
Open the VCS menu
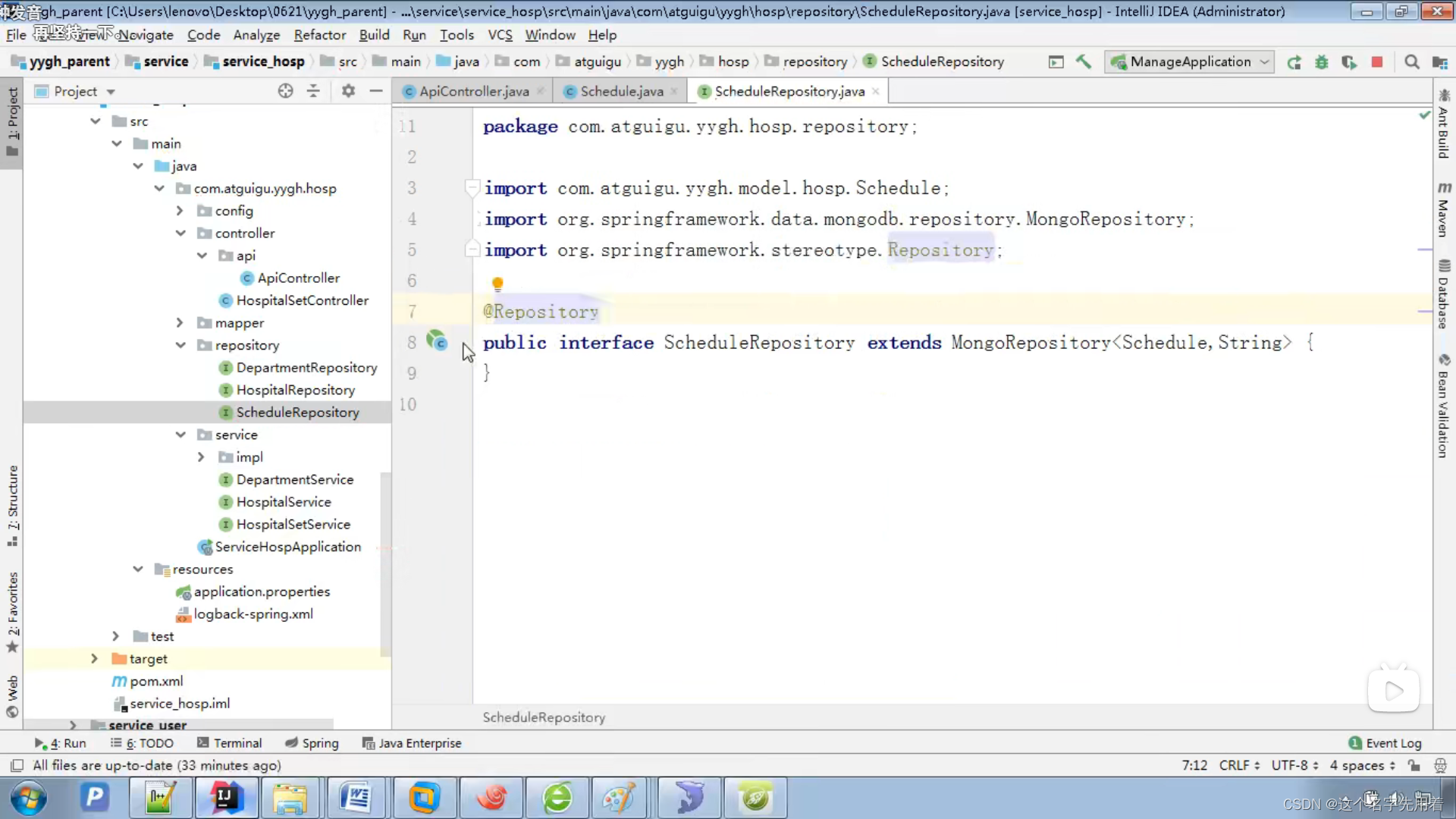click(x=500, y=35)
